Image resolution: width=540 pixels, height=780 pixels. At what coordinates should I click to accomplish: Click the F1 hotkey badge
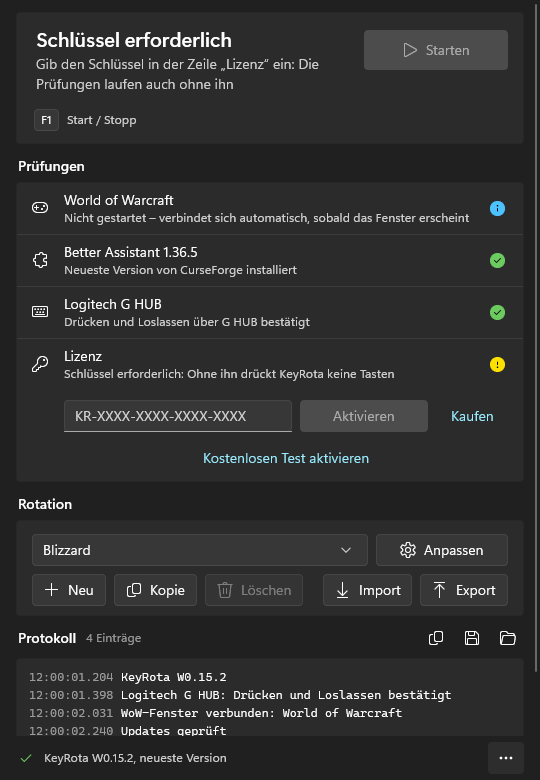coord(46,120)
